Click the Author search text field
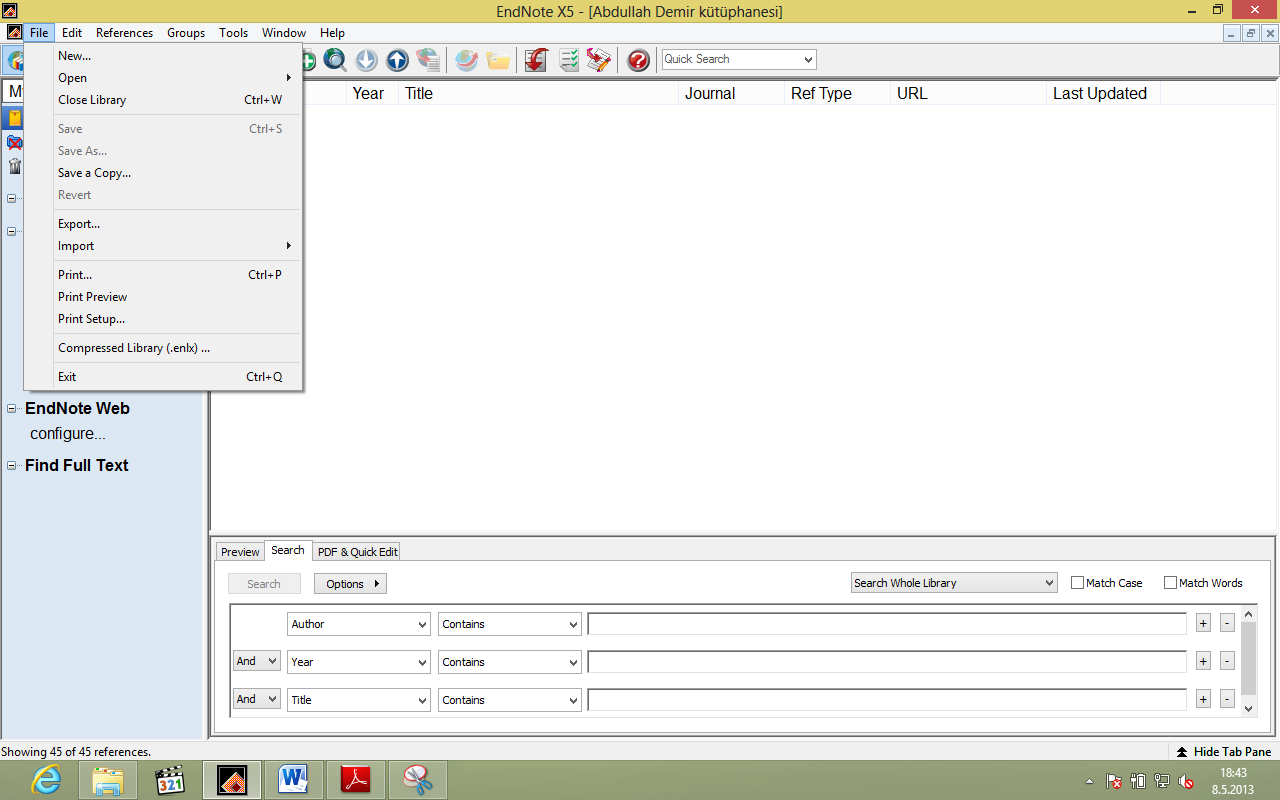Viewport: 1280px width, 800px height. [887, 624]
